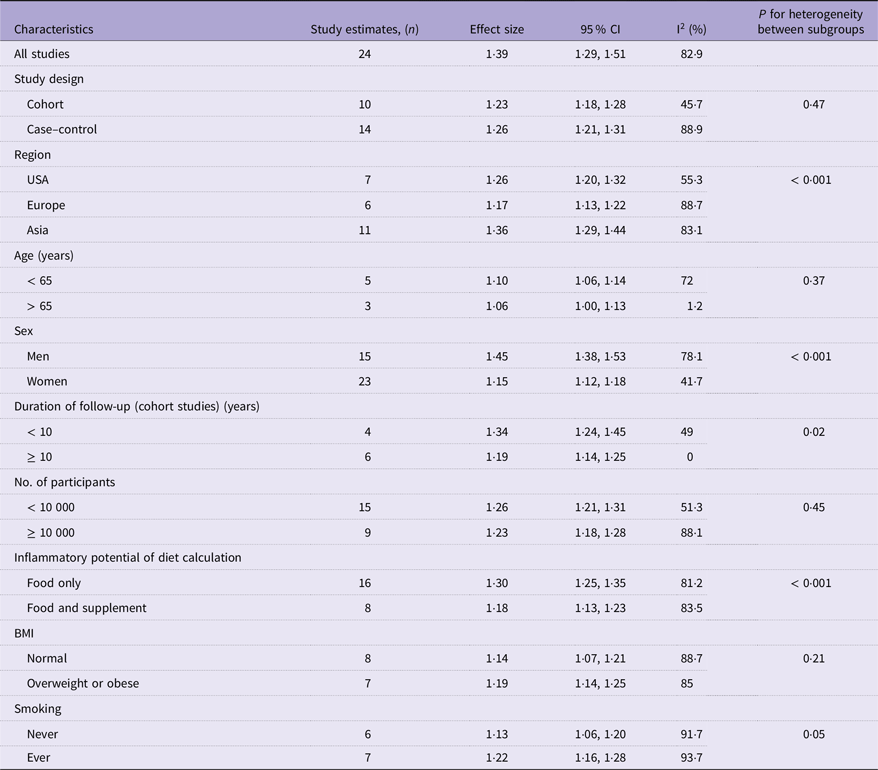Viewport: 878px width, 770px height.
Task: Select the Women row label
Action: click(x=48, y=381)
